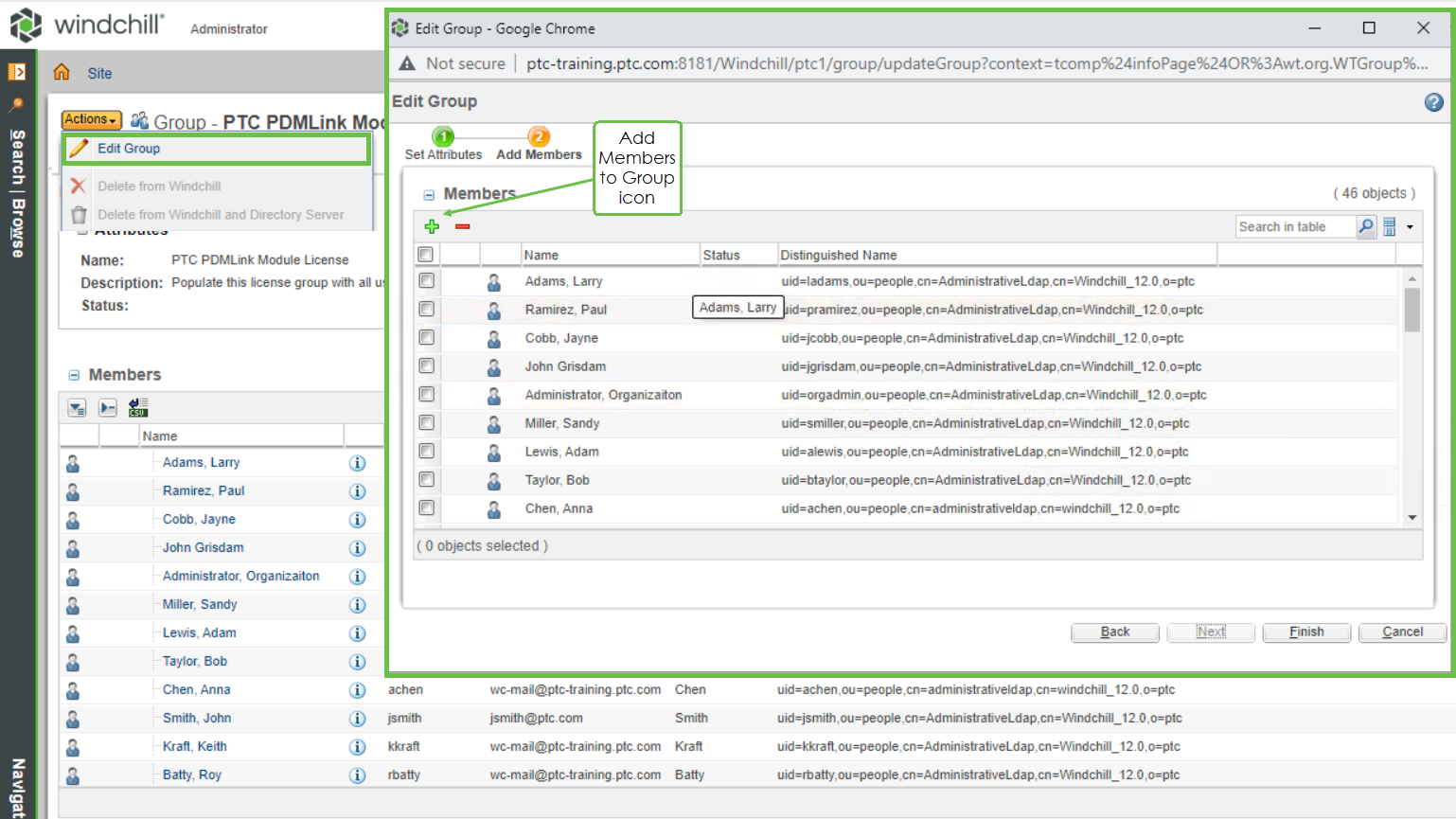The height and width of the screenshot is (819, 1456).
Task: Check the box for Miller, Sandy
Action: coord(427,422)
